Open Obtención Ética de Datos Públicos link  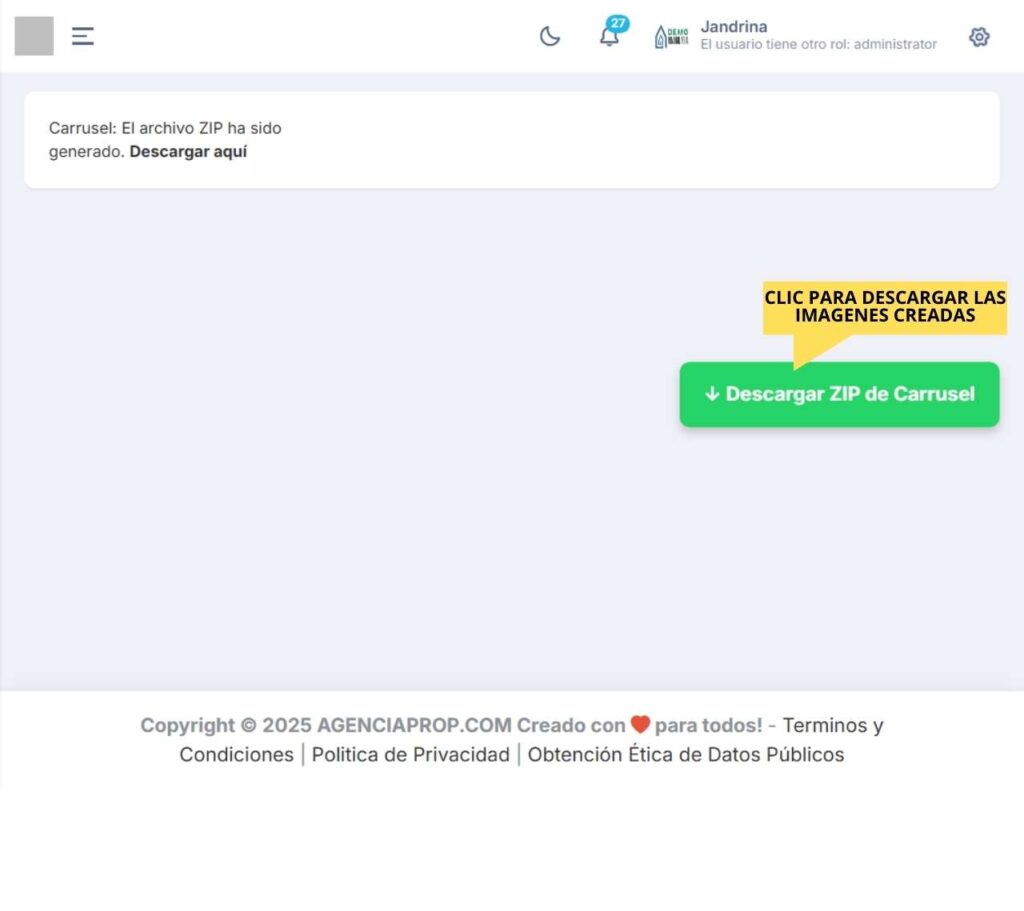click(x=686, y=754)
